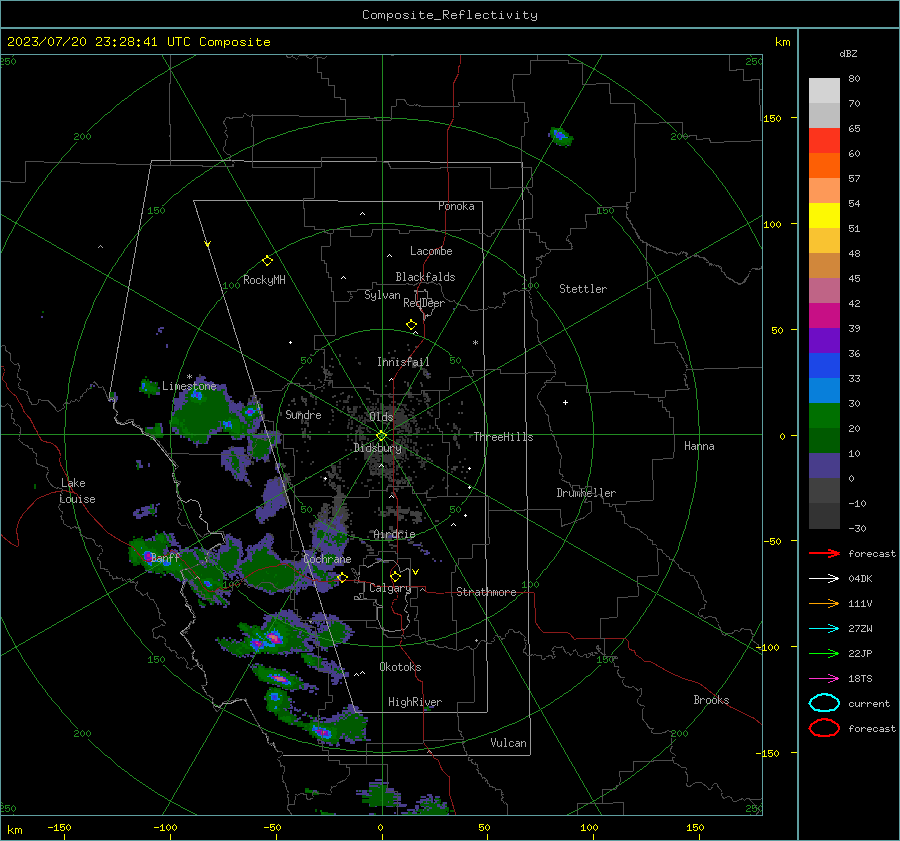Click the Brooks town label
900x841 pixels.
711,700
